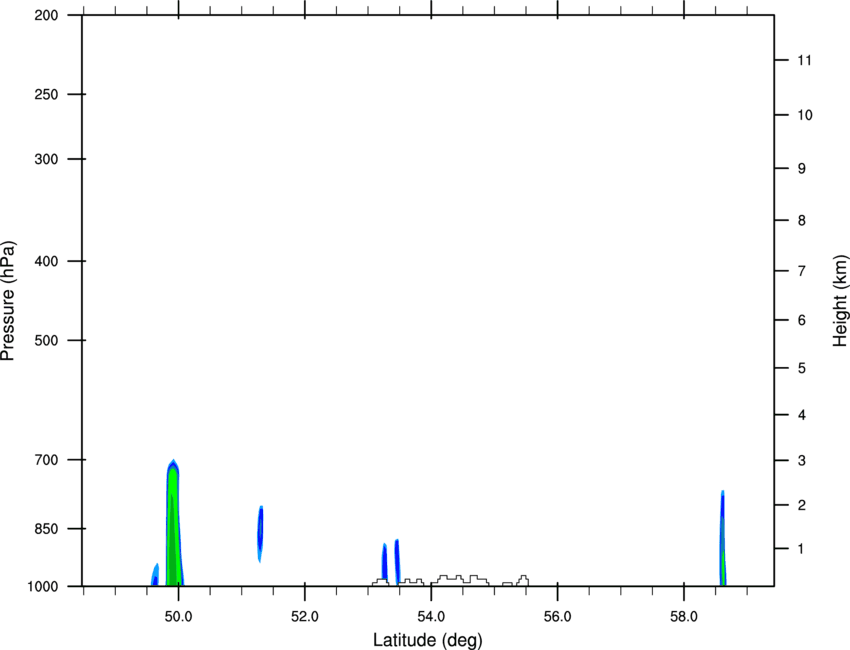Click the 300 pressure tick label
The width and height of the screenshot is (850, 650).
pyautogui.click(x=47, y=159)
